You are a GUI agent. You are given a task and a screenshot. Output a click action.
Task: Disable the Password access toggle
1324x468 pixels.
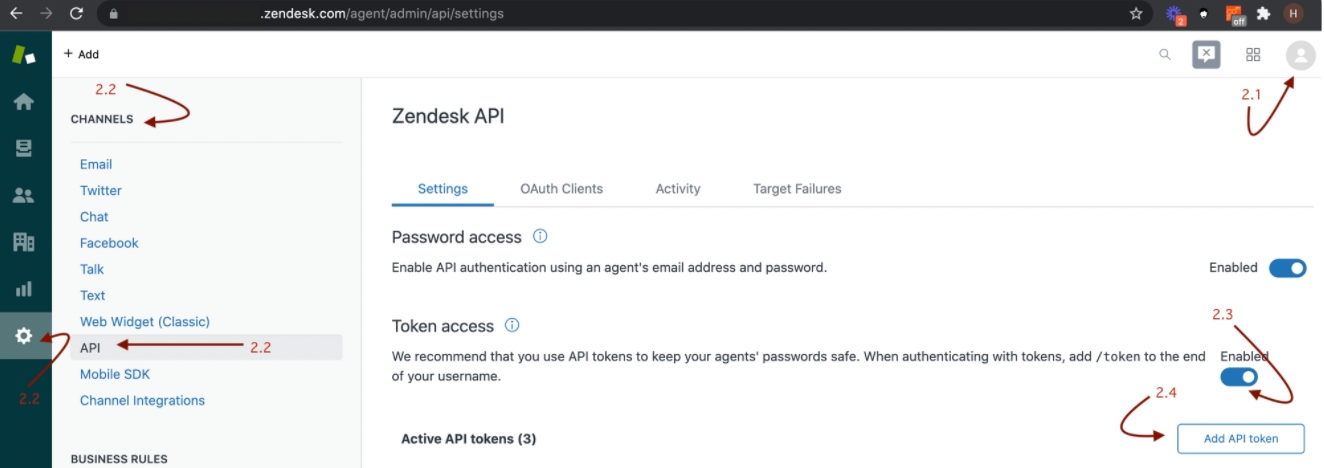pyautogui.click(x=1287, y=268)
